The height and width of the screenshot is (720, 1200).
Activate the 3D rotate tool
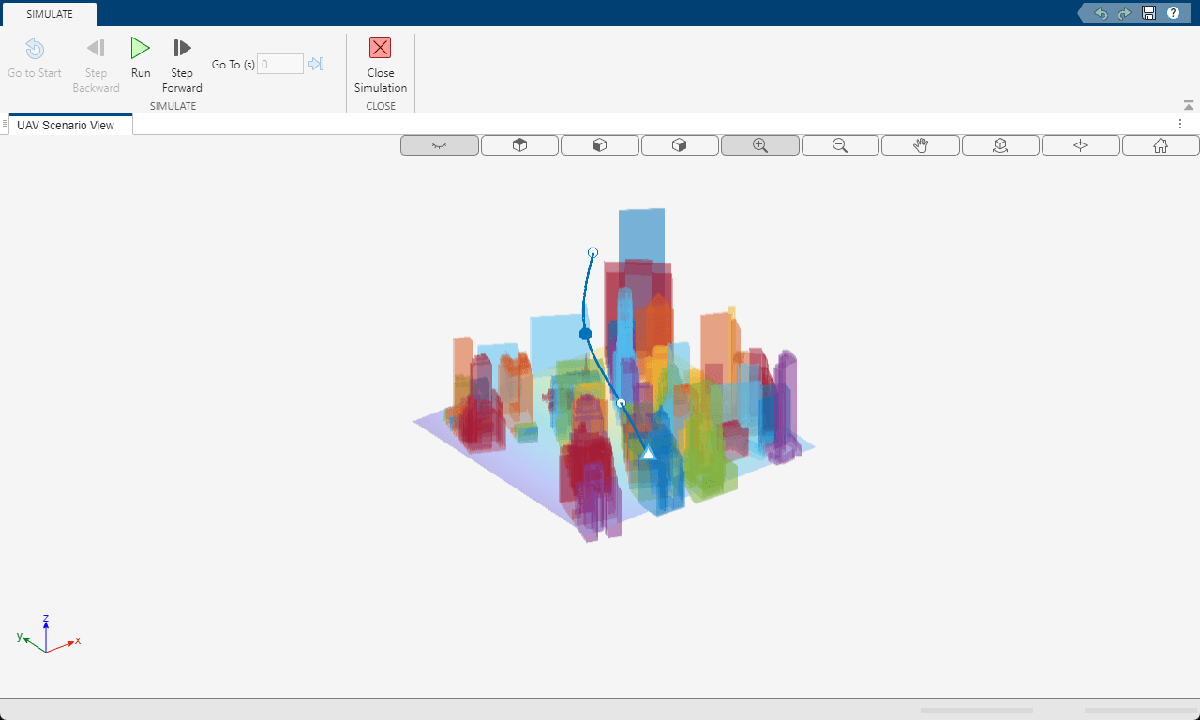1000,146
